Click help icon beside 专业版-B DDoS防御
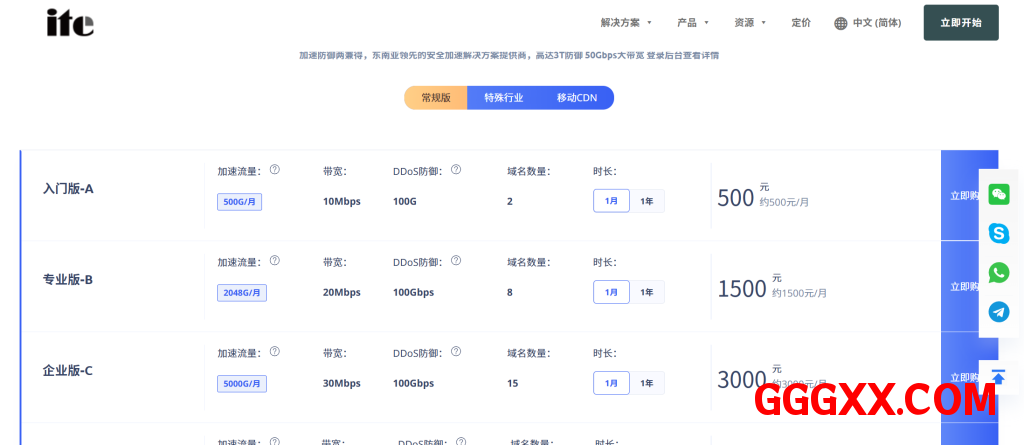1024x445 pixels. pyautogui.click(x=456, y=261)
